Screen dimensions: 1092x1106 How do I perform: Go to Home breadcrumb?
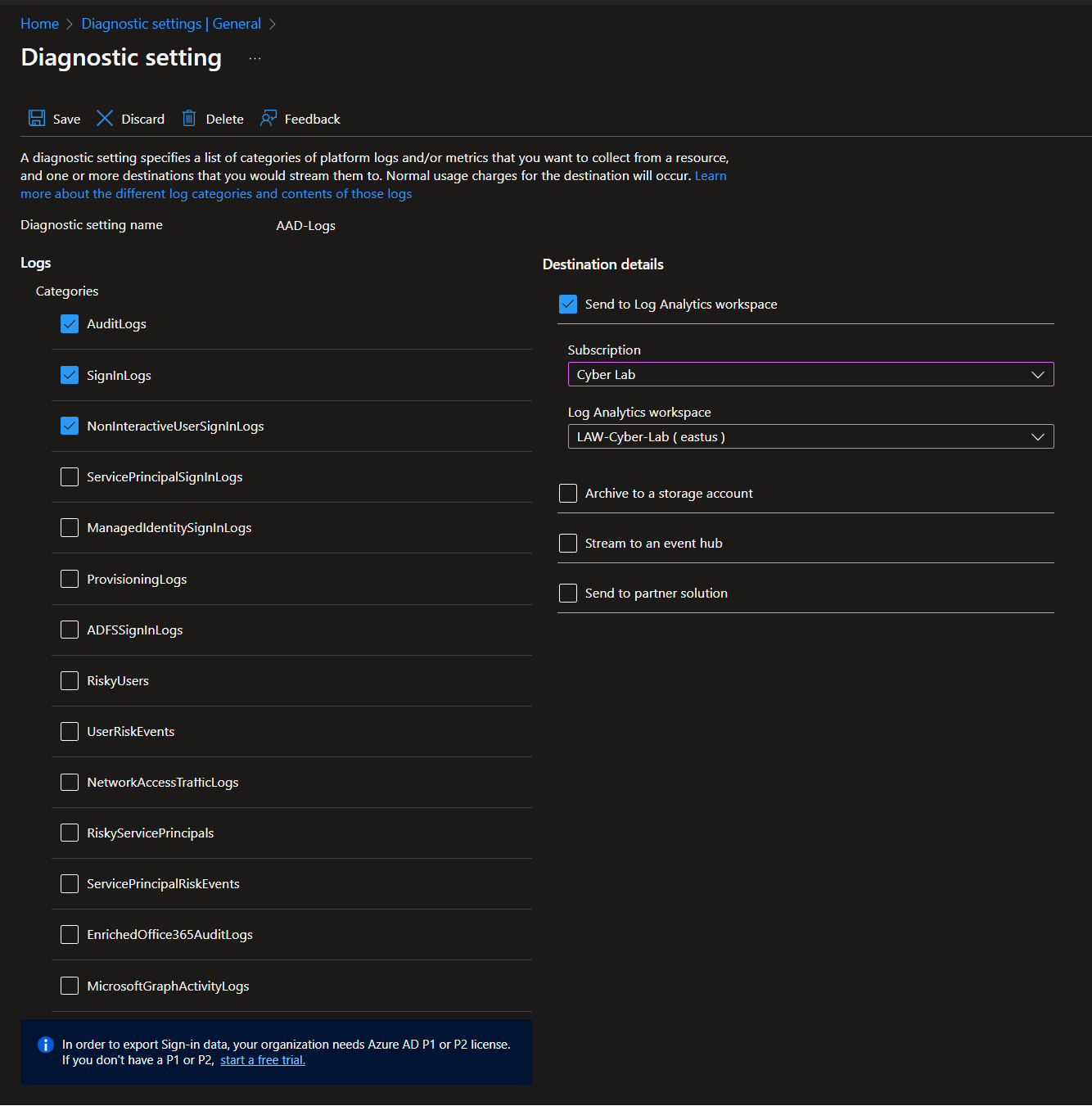pos(39,24)
